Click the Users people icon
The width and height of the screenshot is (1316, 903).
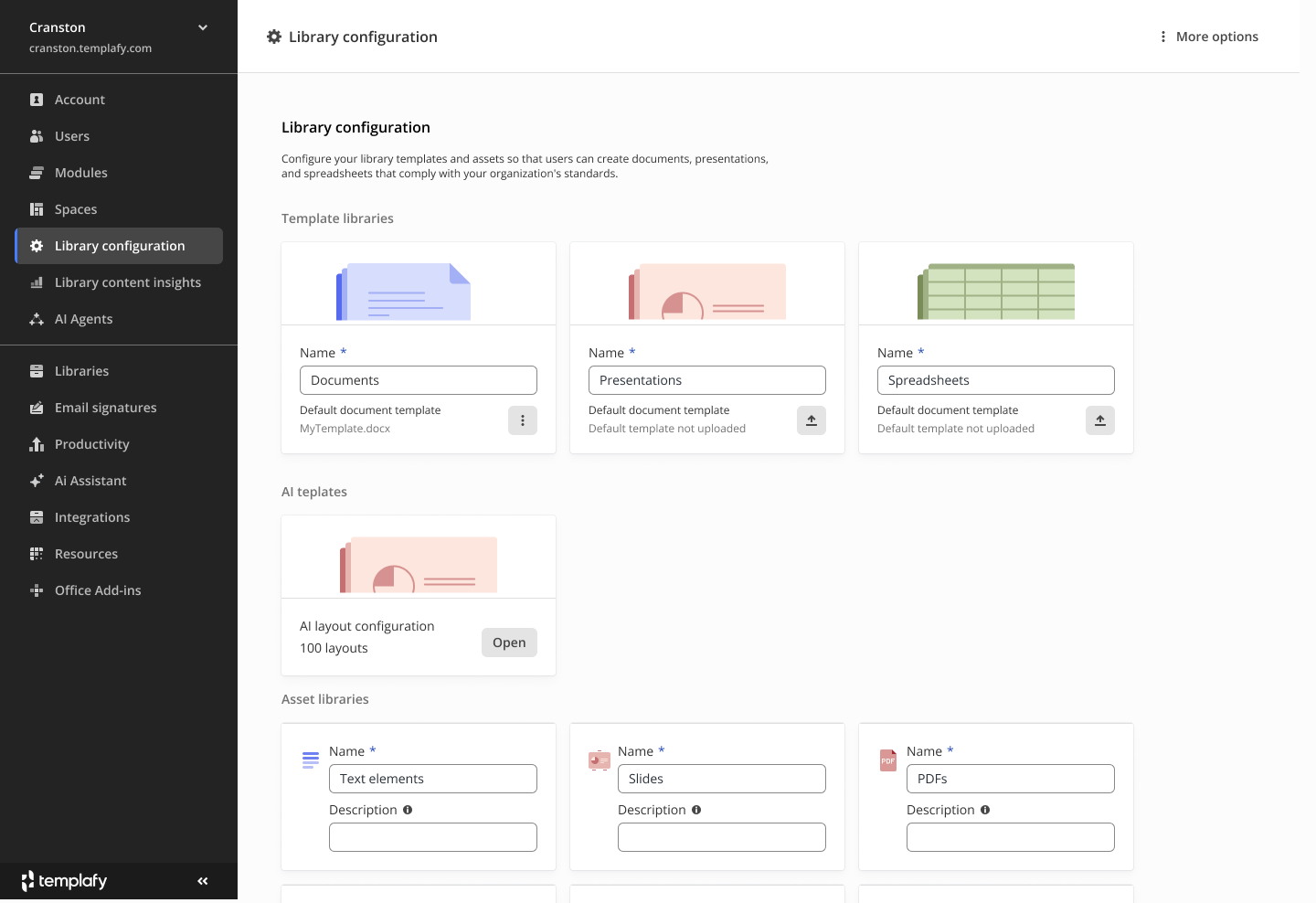tap(37, 136)
